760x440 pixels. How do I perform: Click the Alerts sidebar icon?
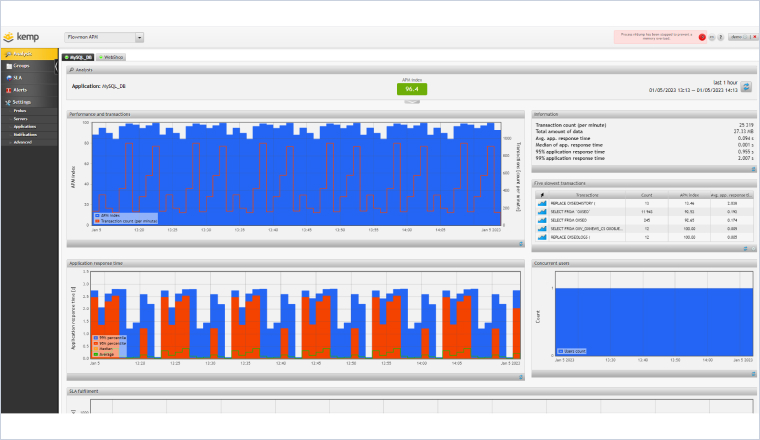tap(8, 89)
